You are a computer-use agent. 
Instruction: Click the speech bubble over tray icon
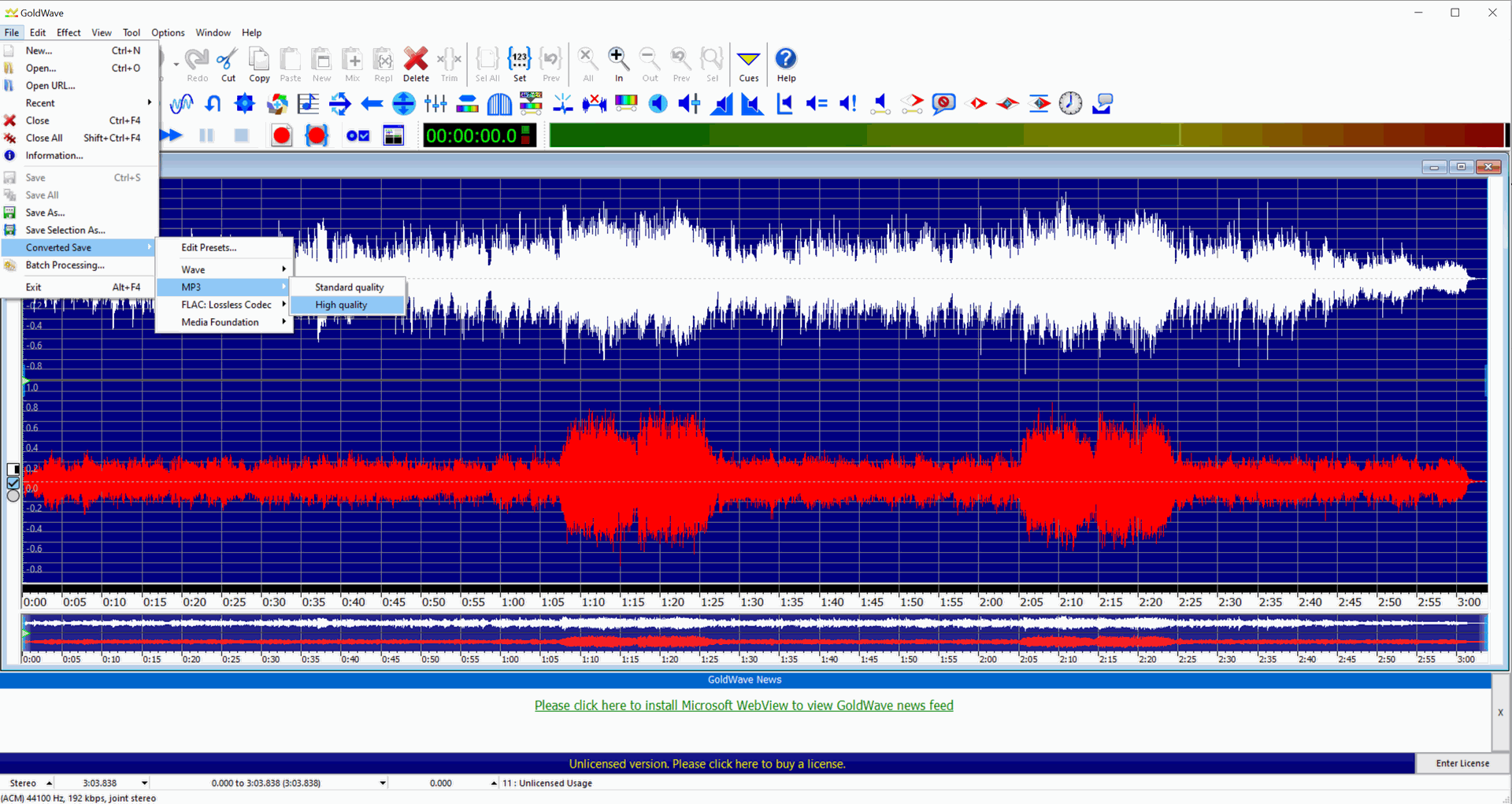(1102, 103)
